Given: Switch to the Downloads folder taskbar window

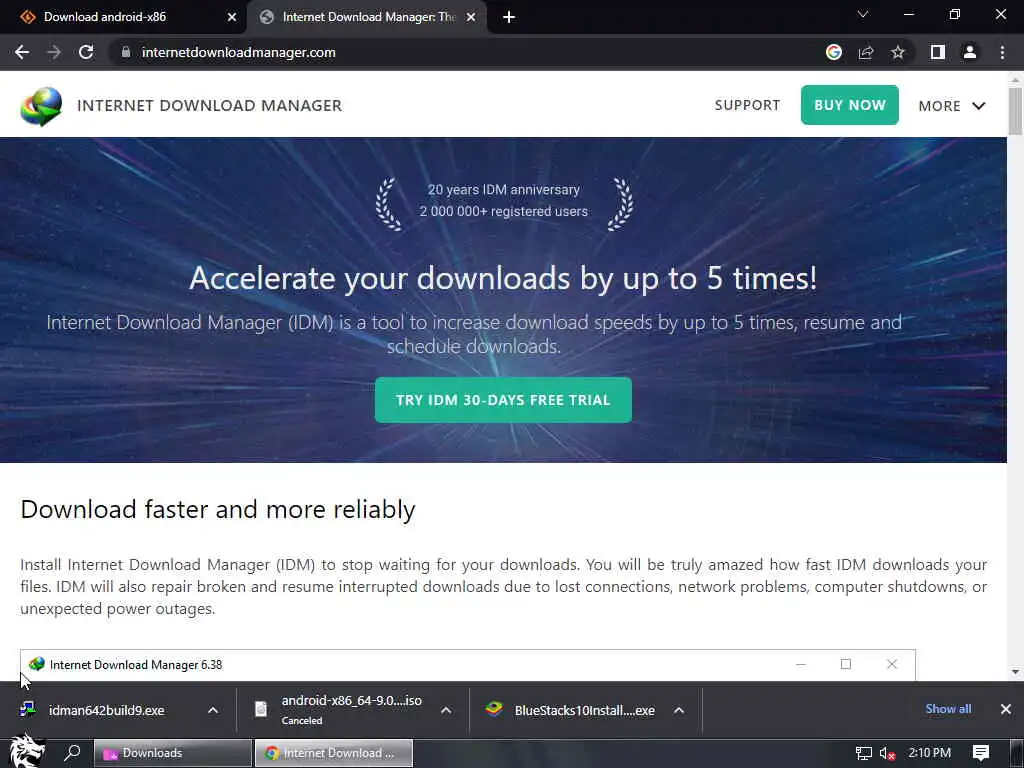Looking at the screenshot, I should click(173, 753).
